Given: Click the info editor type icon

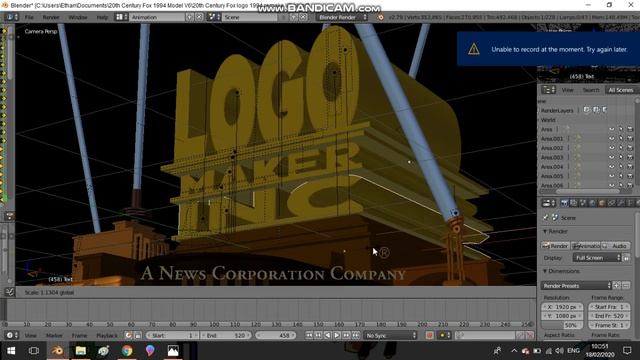Looking at the screenshot, I should [x=11, y=17].
